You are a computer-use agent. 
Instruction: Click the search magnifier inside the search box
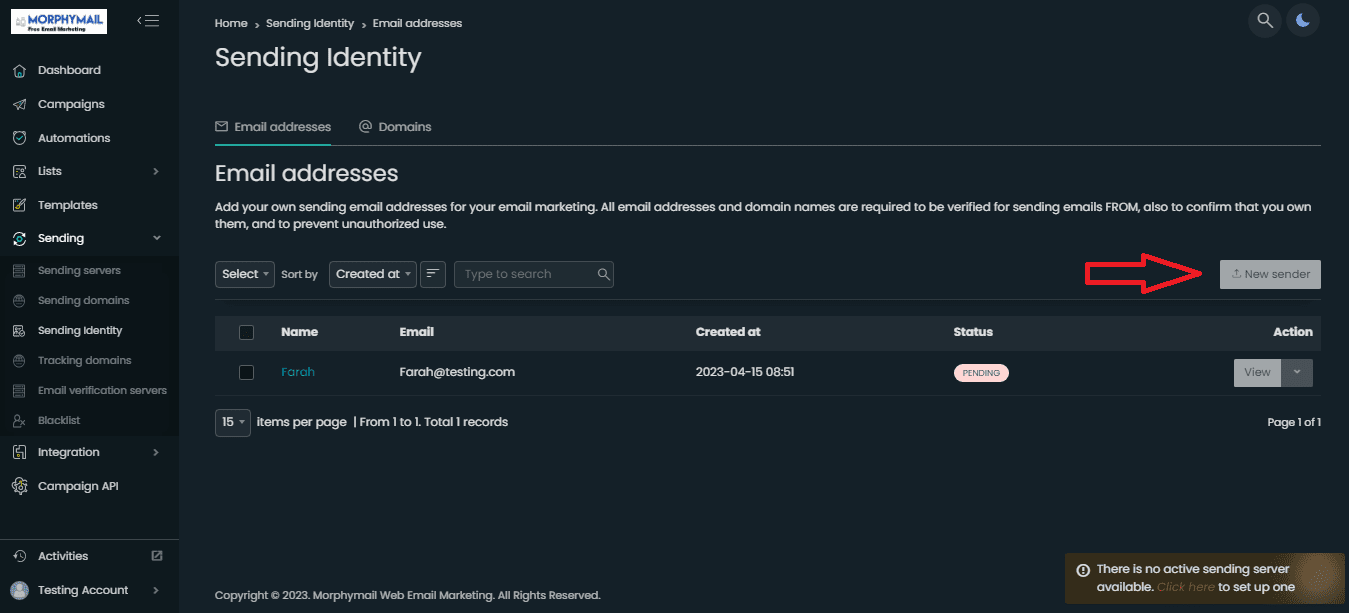click(x=603, y=274)
